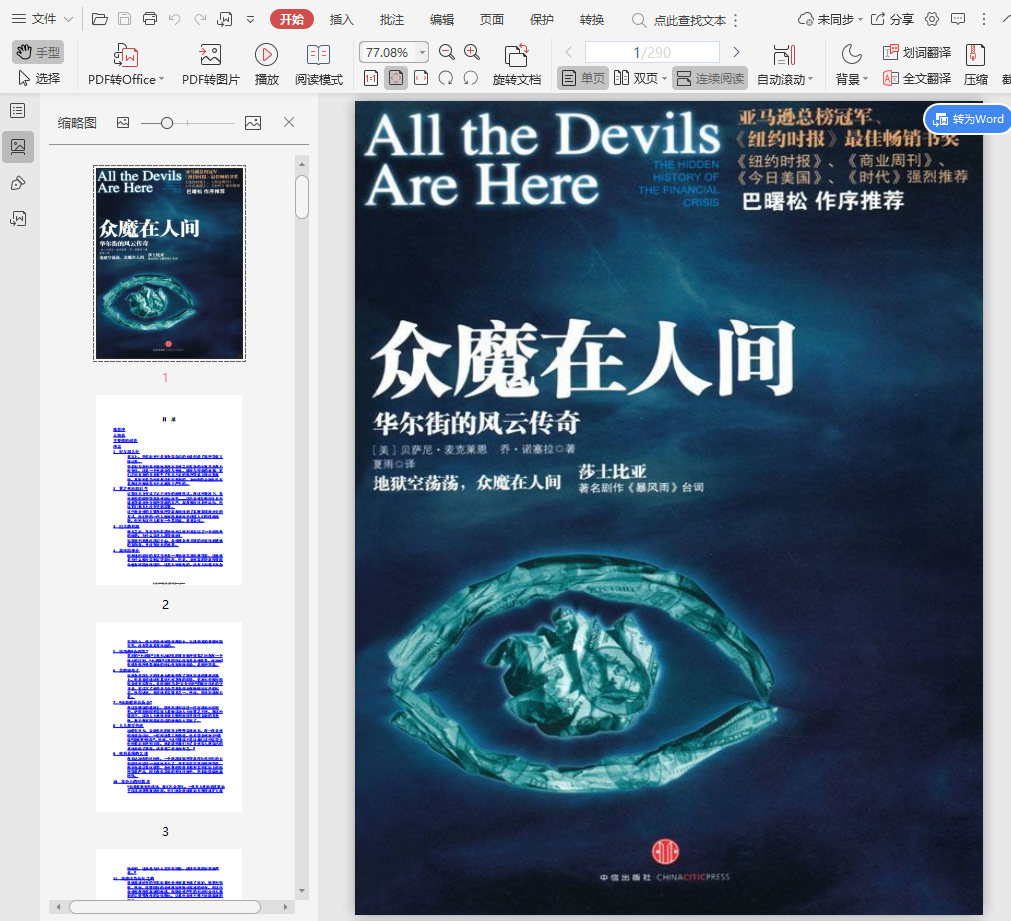The image size is (1011, 921).
Task: Switch to the 编辑 tab
Action: (442, 20)
